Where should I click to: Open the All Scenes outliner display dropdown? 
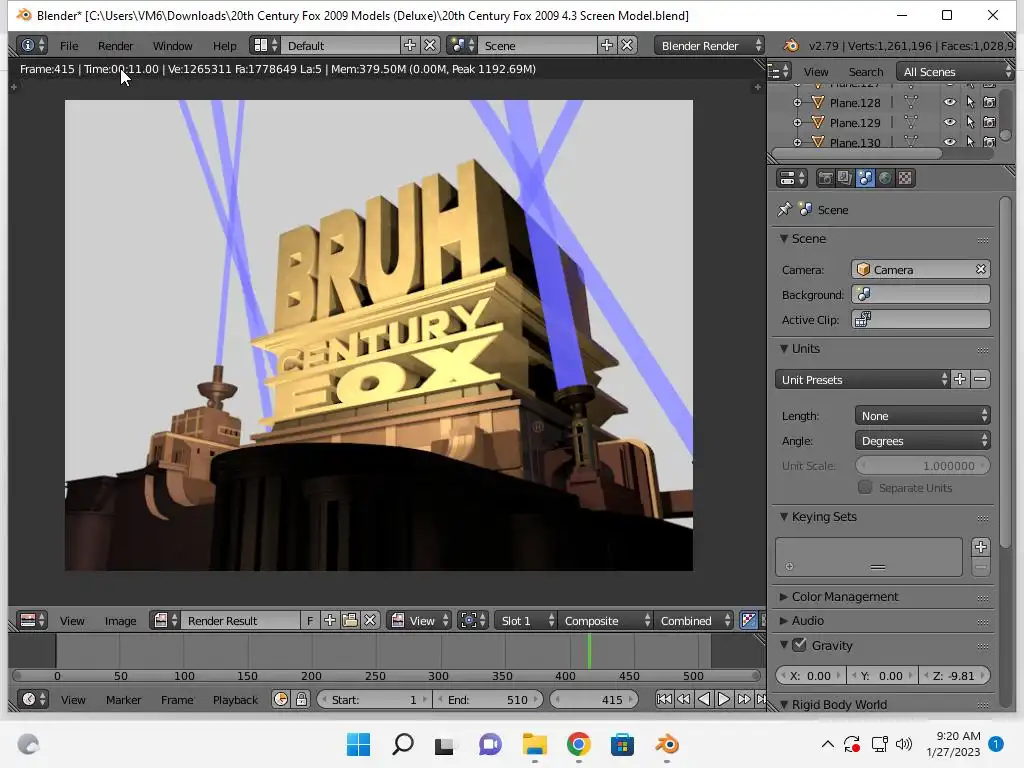(955, 71)
